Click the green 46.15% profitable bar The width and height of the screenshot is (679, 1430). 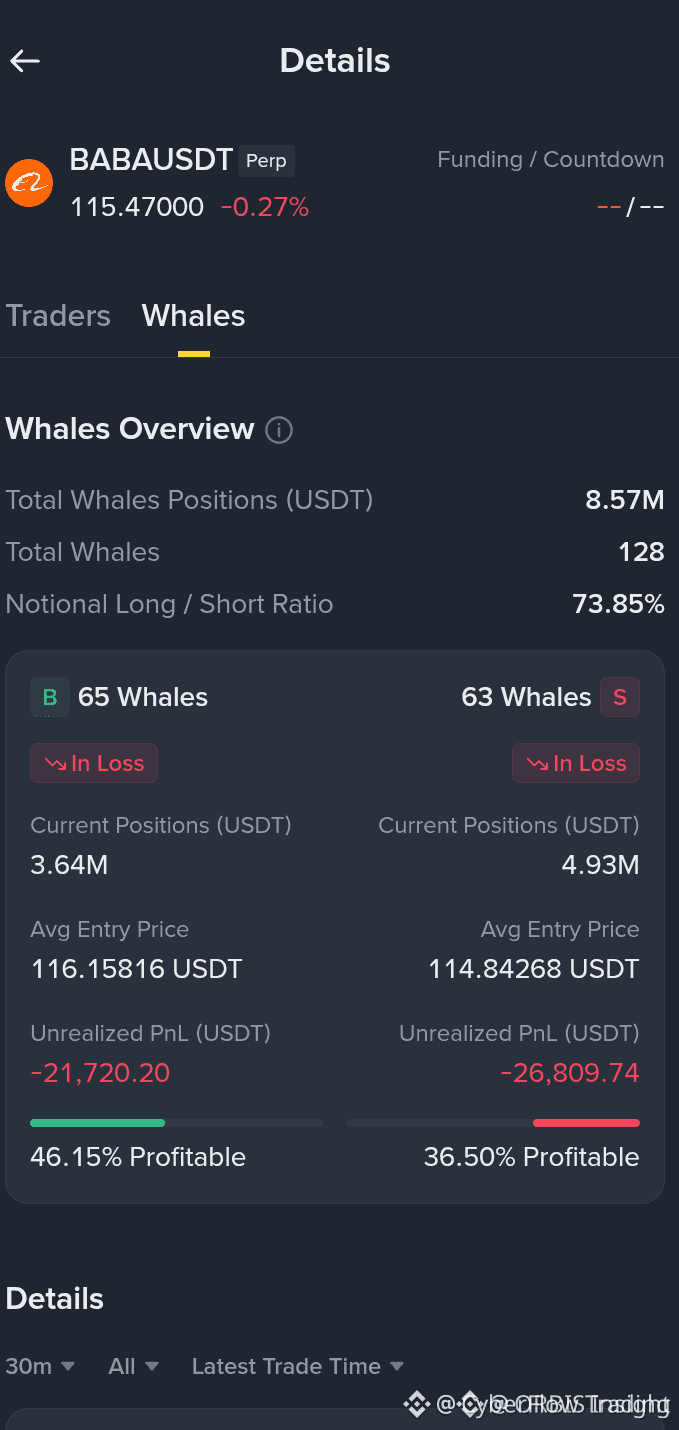97,1123
